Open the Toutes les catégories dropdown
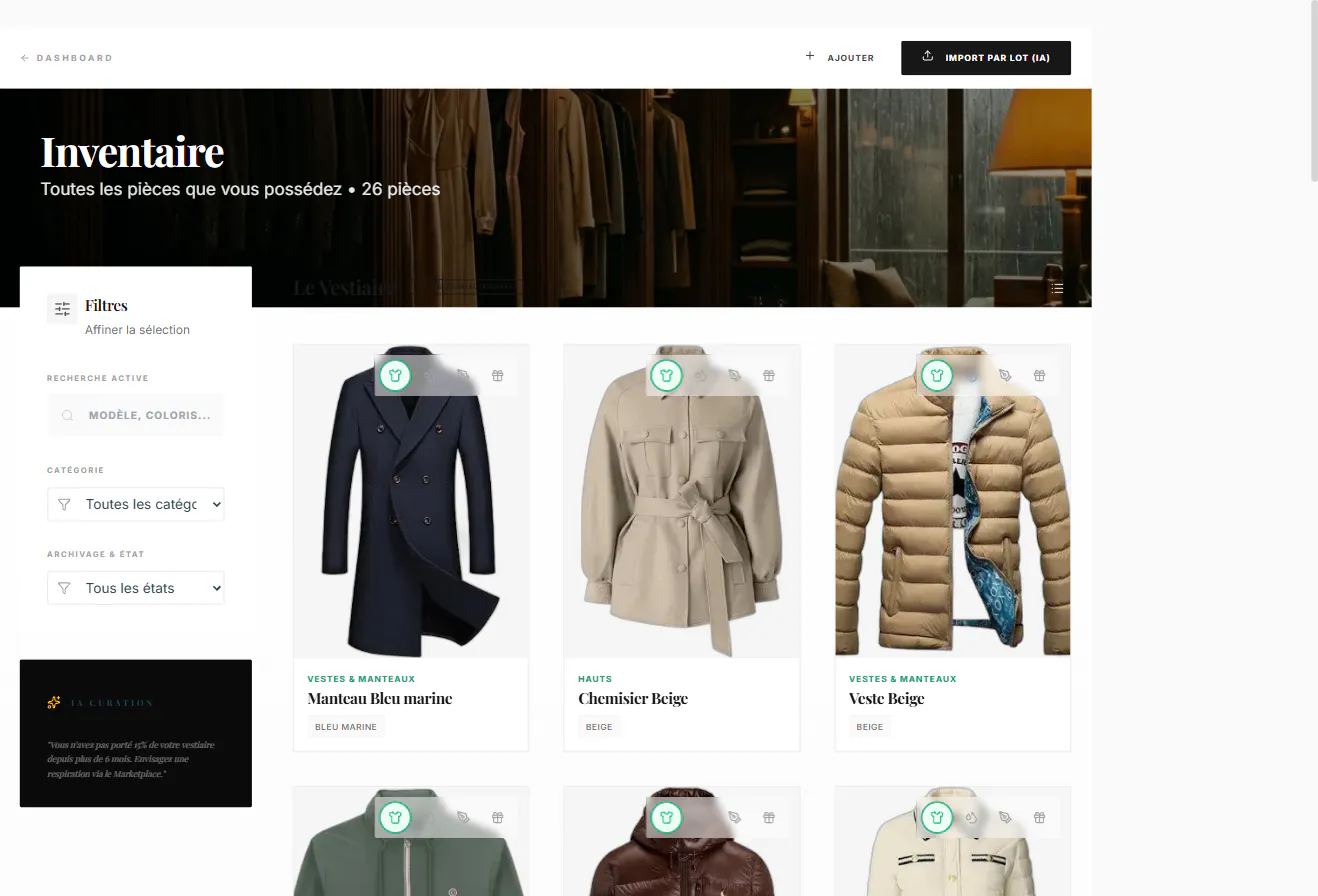 coord(136,504)
